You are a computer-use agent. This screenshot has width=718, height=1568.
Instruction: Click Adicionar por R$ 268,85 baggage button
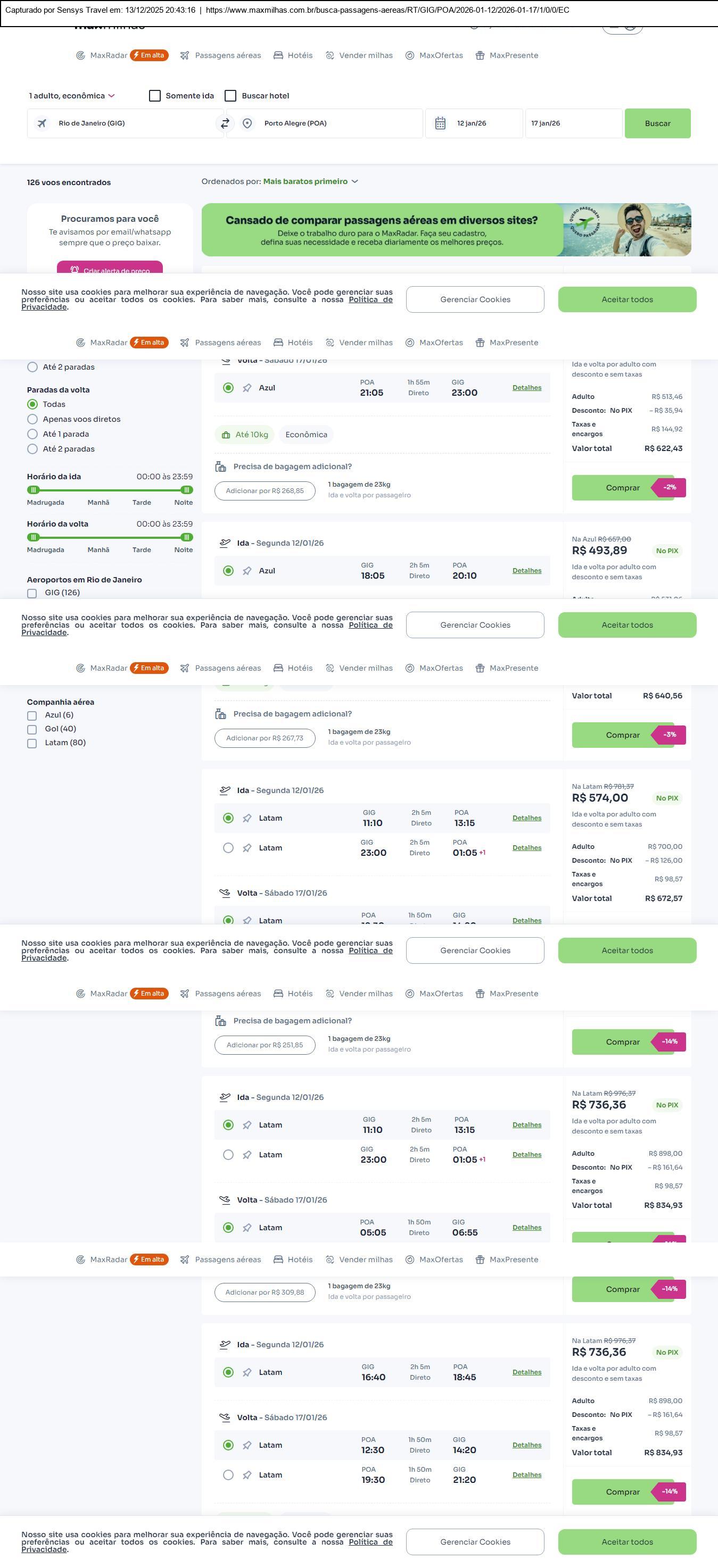tap(265, 491)
